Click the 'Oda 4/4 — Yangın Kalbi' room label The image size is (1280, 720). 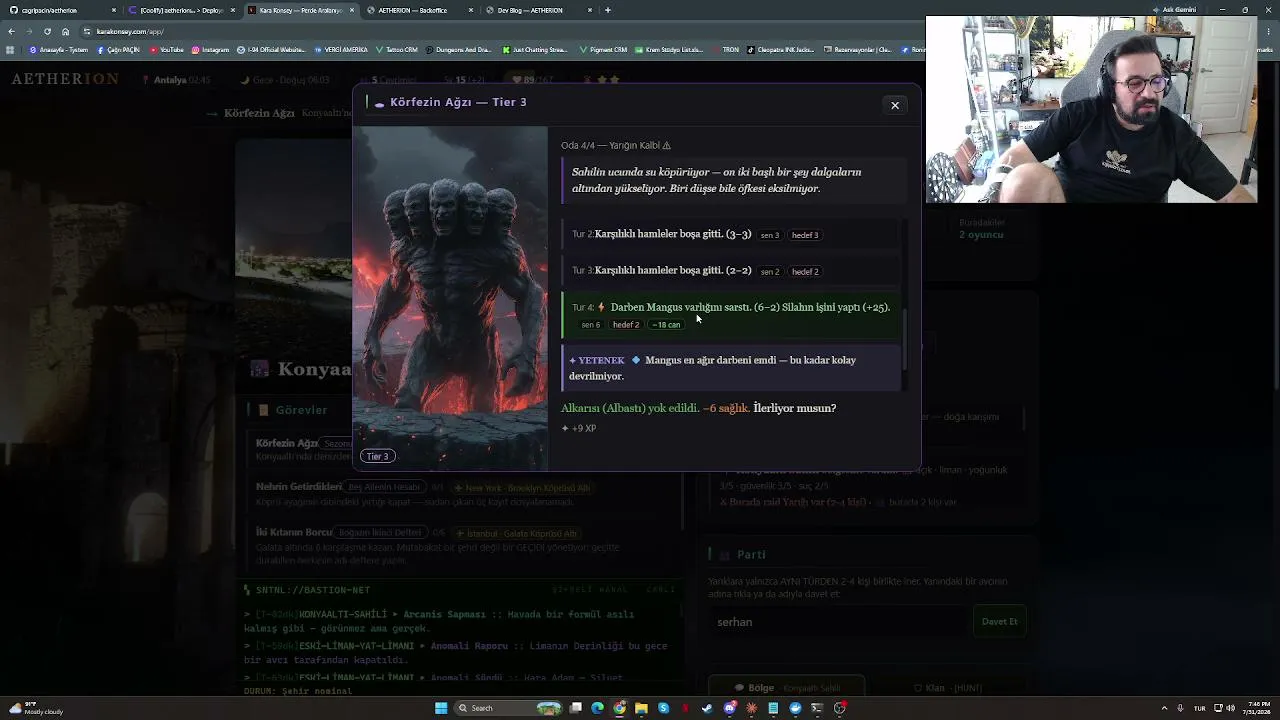pos(616,145)
